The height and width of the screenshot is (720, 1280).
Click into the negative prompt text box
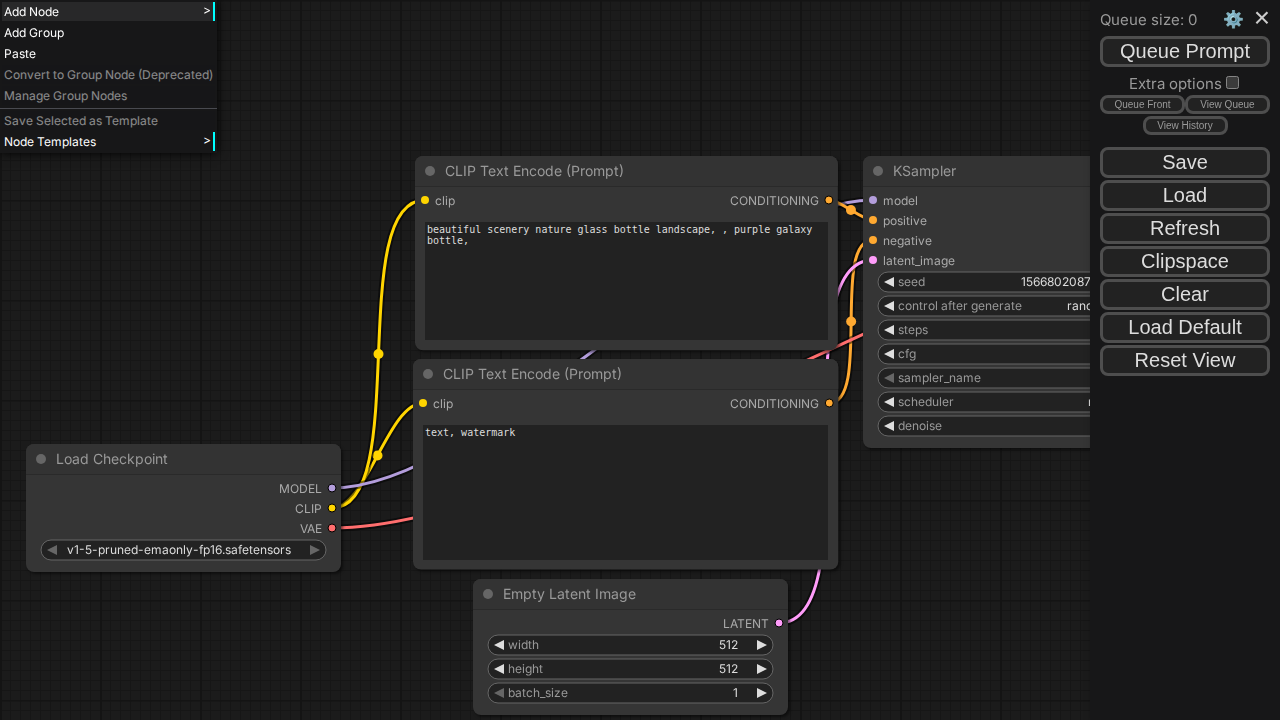(x=625, y=492)
